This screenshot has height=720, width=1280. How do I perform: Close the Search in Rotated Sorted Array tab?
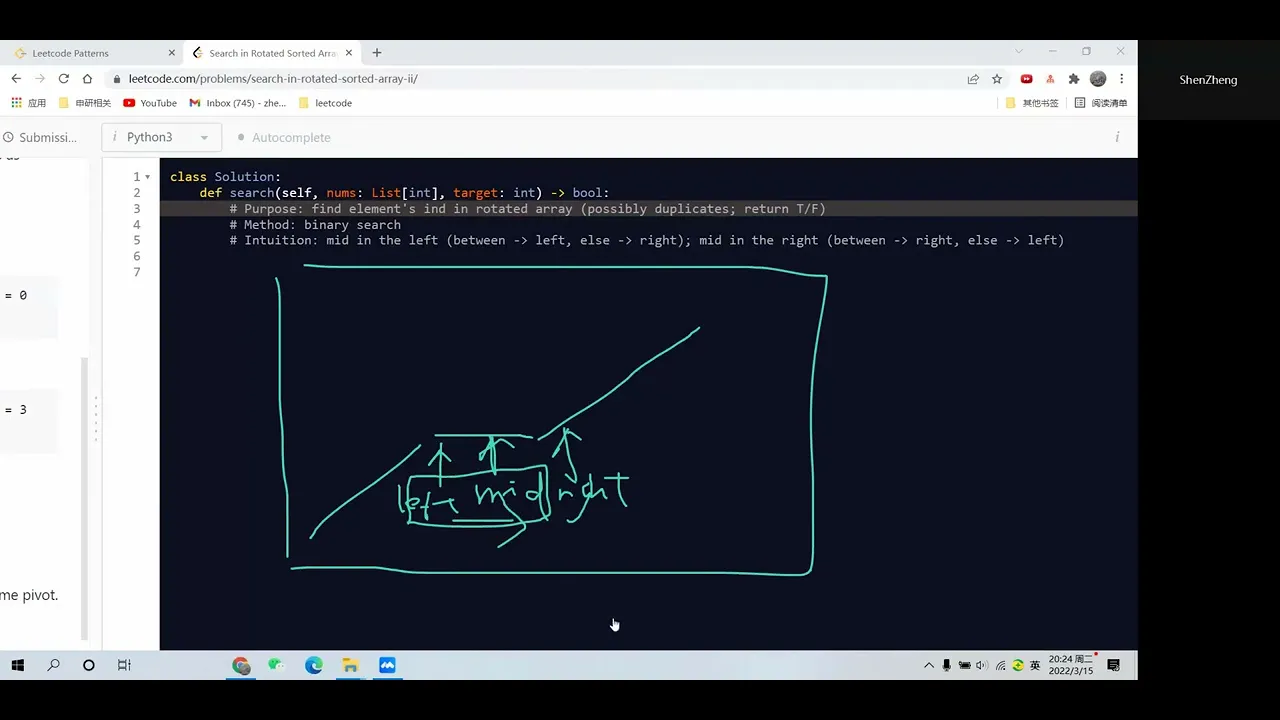(349, 53)
